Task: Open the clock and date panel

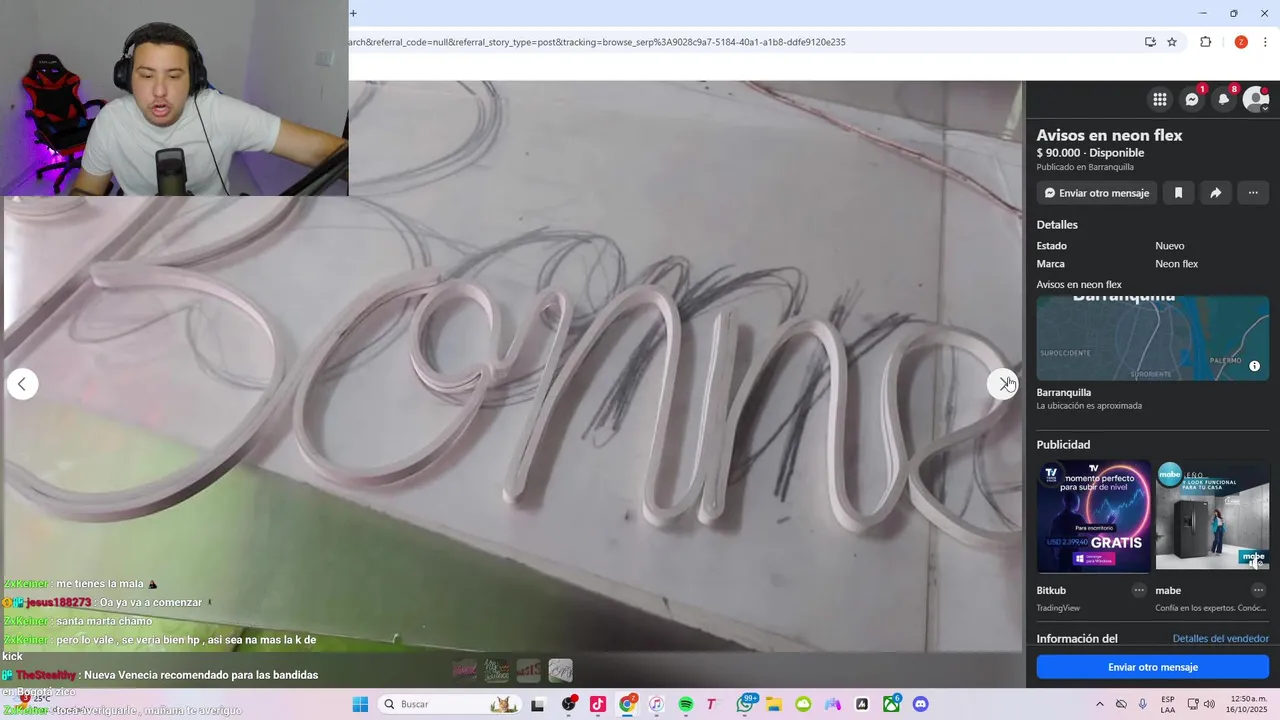Action: point(1247,704)
